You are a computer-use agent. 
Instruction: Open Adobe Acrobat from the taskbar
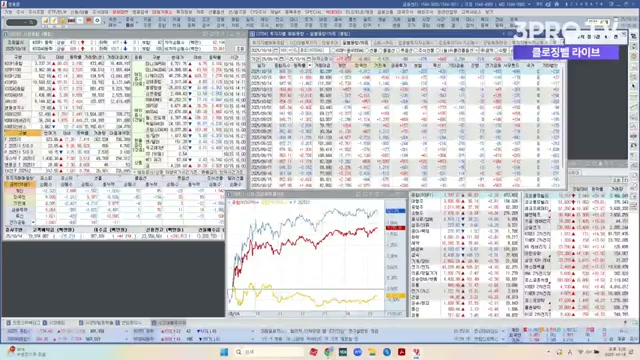click(402, 352)
